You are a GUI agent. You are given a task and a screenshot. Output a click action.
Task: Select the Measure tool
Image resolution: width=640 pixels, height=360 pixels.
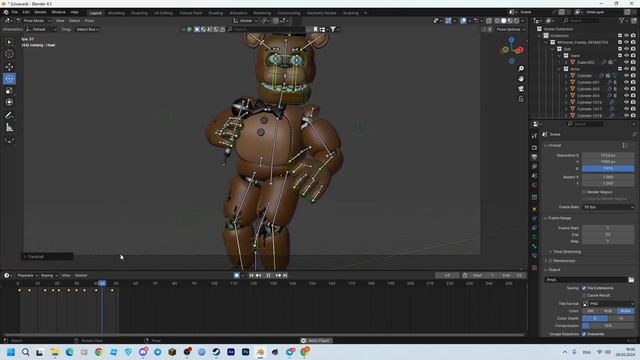pyautogui.click(x=9, y=127)
